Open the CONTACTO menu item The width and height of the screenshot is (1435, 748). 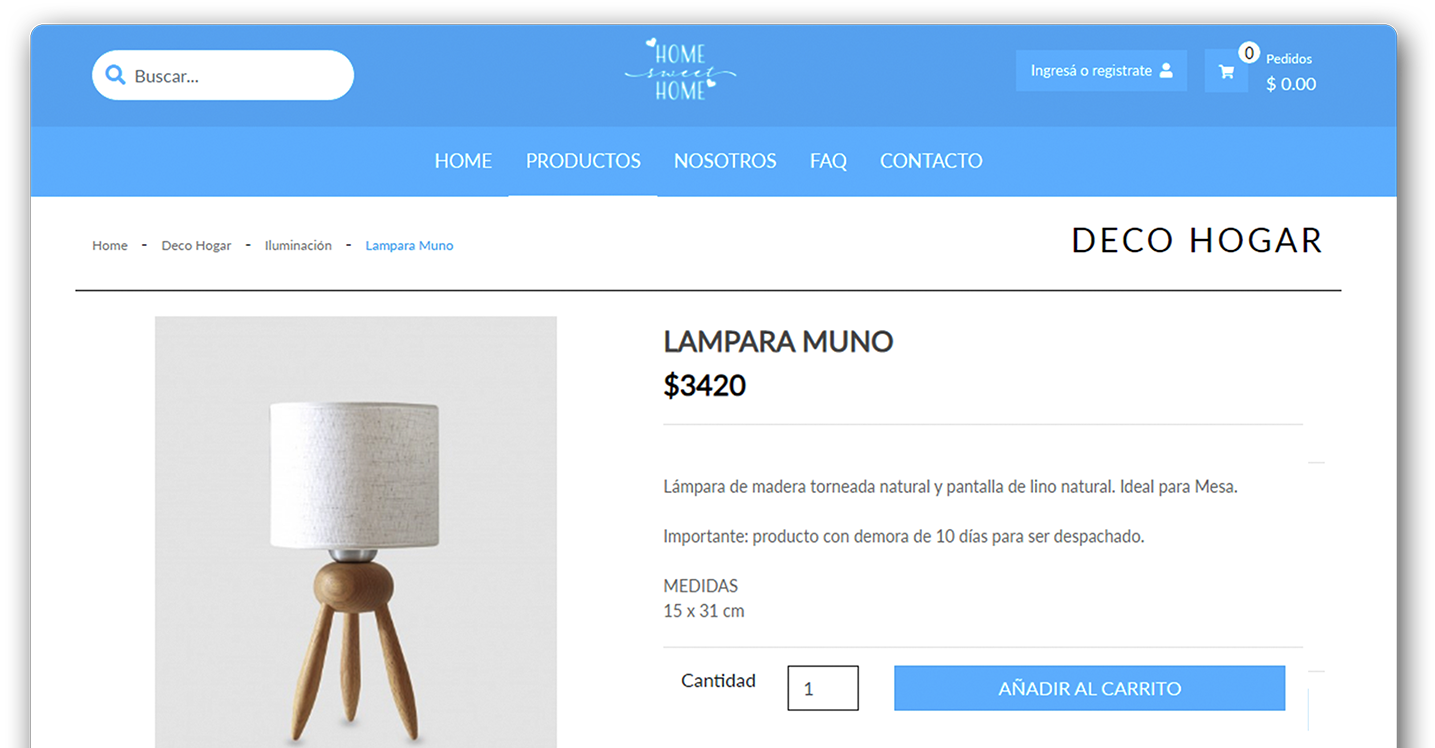pos(931,161)
